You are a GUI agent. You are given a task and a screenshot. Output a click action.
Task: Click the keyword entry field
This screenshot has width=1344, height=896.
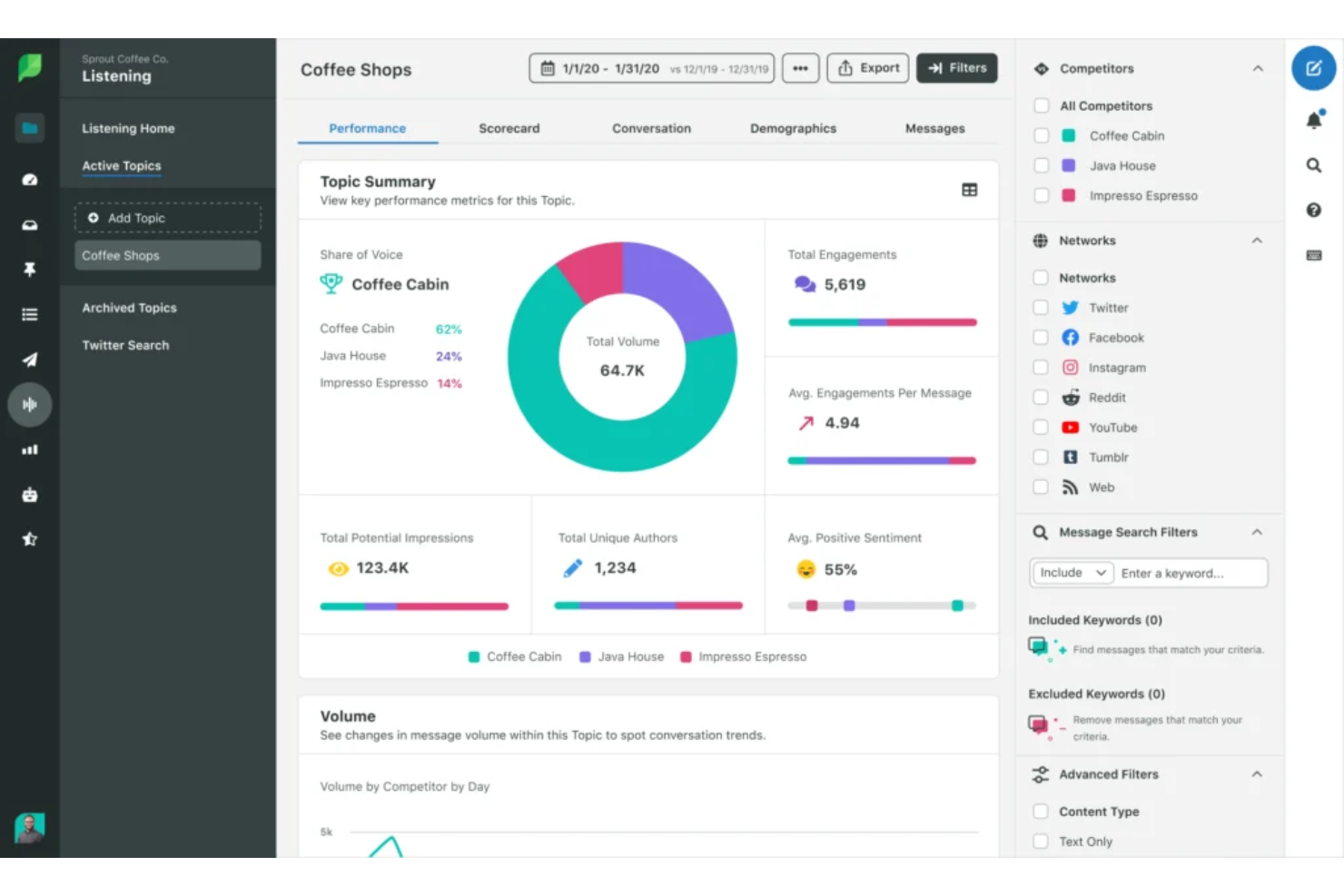click(1191, 572)
